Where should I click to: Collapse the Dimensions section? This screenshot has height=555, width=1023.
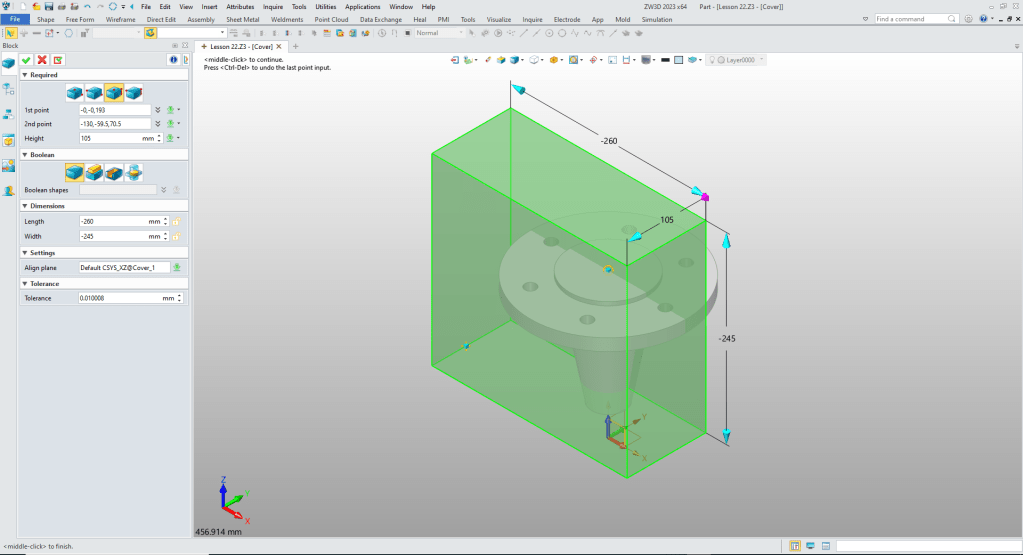[x=24, y=206]
